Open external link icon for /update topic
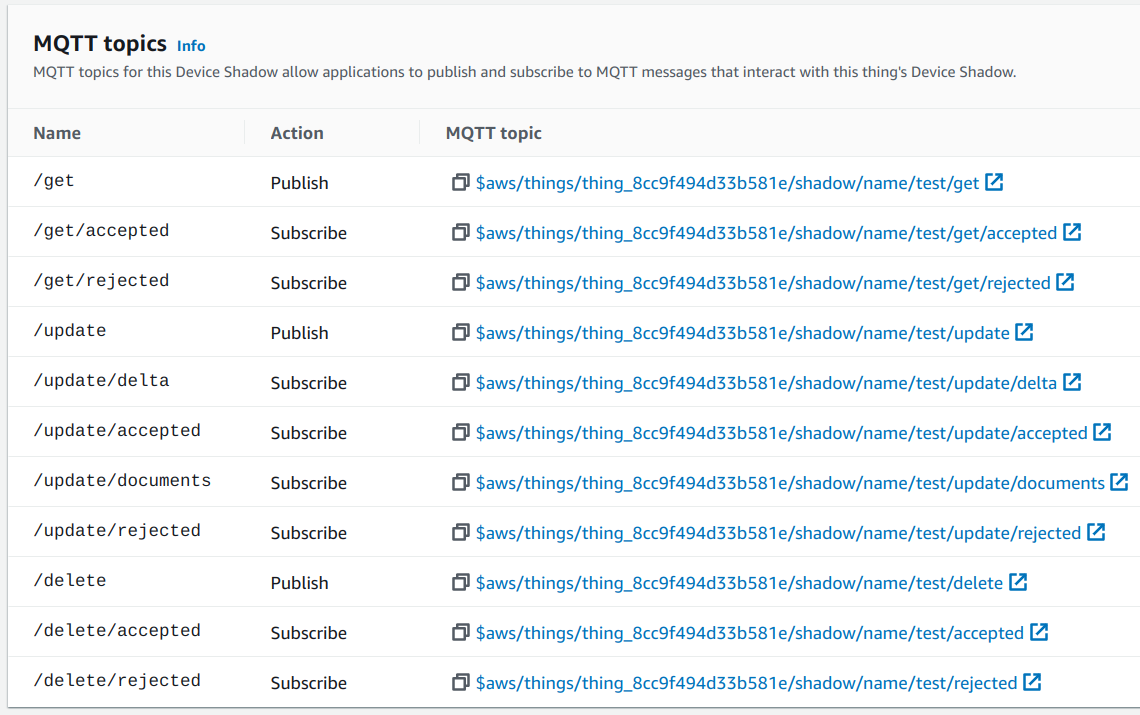This screenshot has height=715, width=1140. pos(1024,332)
